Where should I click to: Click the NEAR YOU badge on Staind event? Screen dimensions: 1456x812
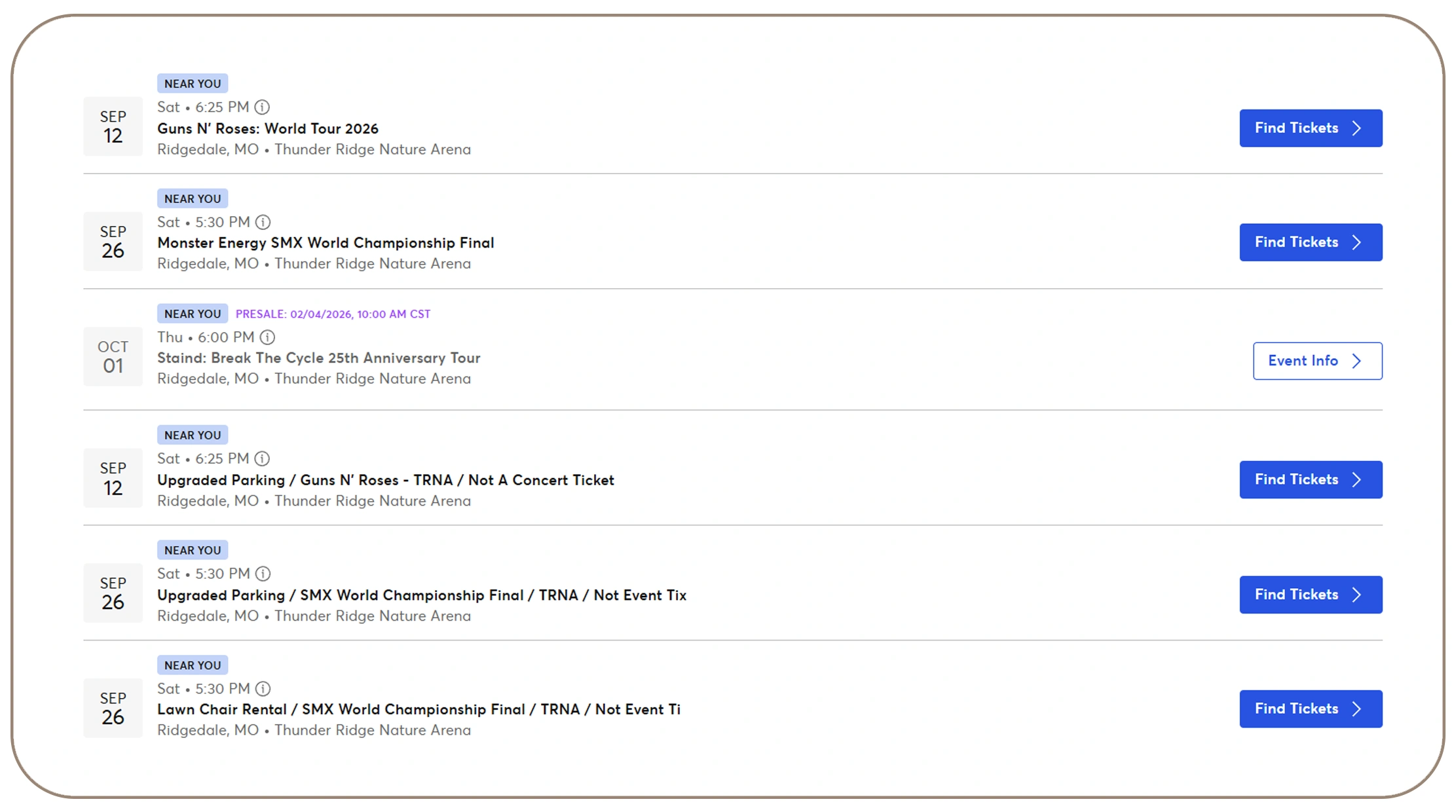click(x=193, y=314)
